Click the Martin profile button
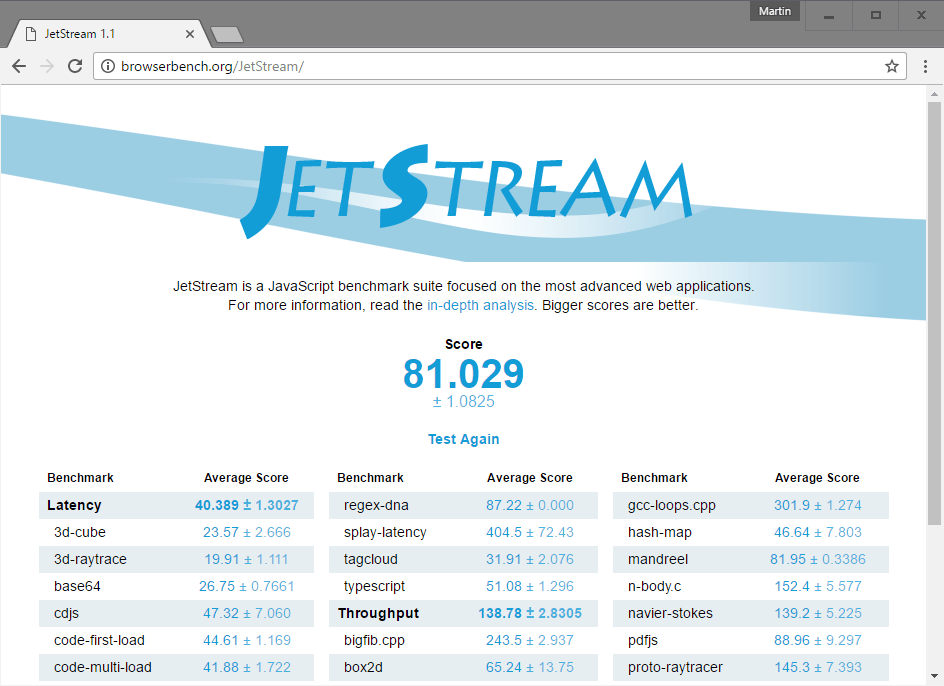The height and width of the screenshot is (686, 944). 775,11
